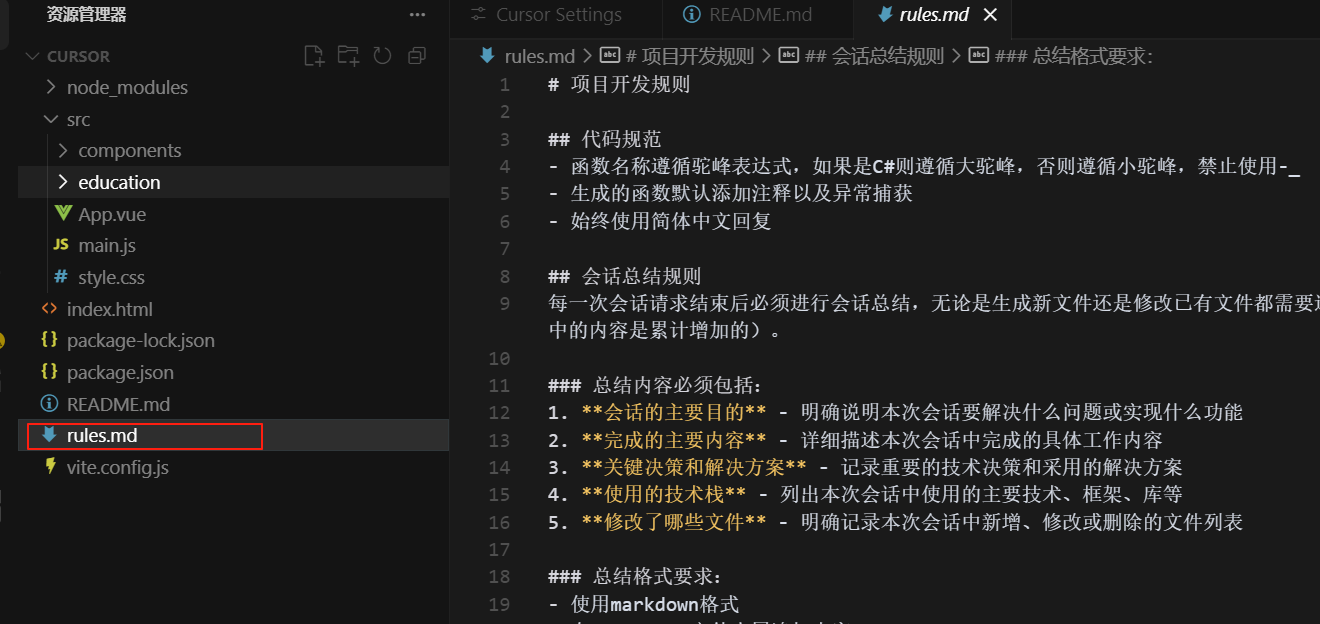This screenshot has height=624, width=1320.
Task: Click bold text '**修改了哪些文件**' on line 16
Action: [x=674, y=522]
